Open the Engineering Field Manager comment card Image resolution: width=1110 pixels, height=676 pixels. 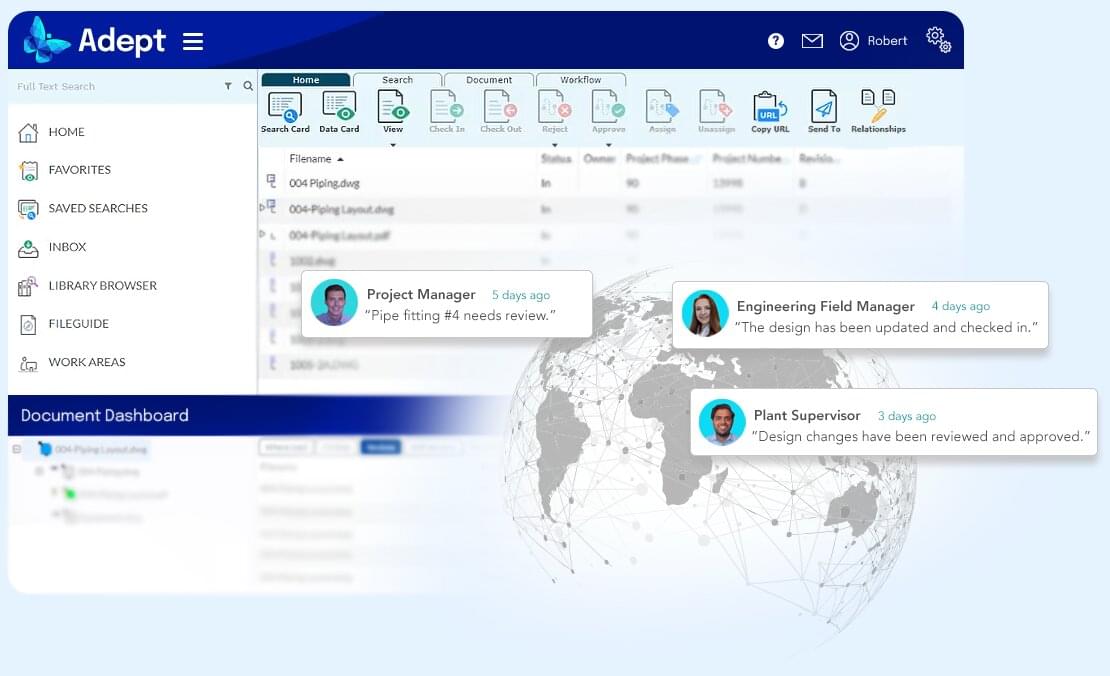(860, 315)
